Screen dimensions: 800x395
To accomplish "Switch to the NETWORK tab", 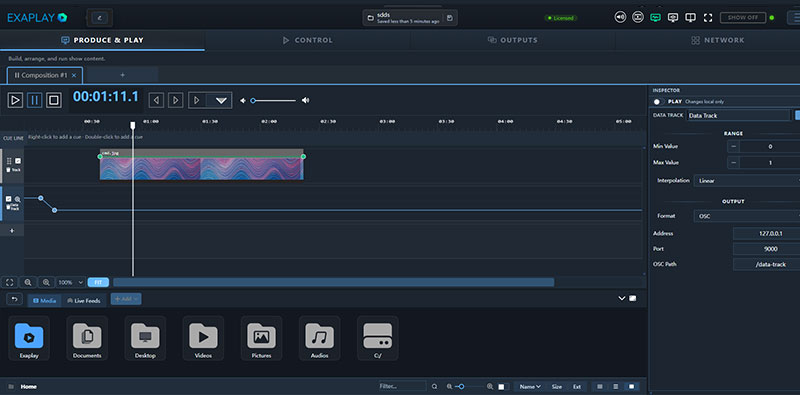I will pyautogui.click(x=718, y=40).
